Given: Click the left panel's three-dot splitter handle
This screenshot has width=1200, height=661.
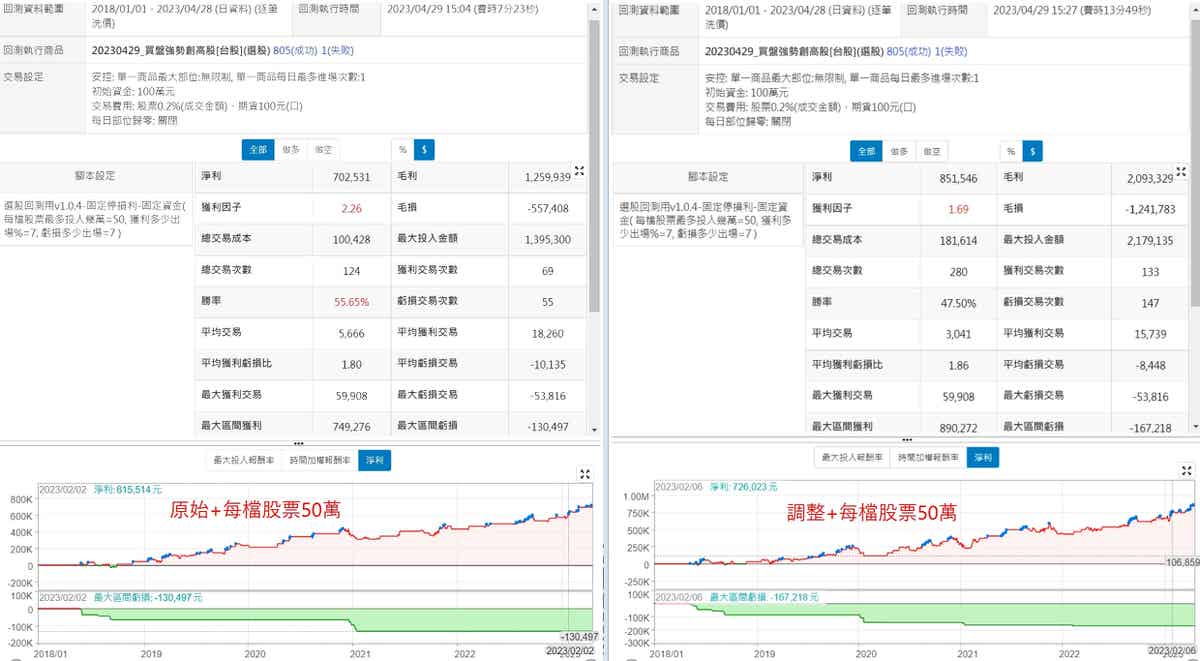Looking at the screenshot, I should pyautogui.click(x=298, y=441).
